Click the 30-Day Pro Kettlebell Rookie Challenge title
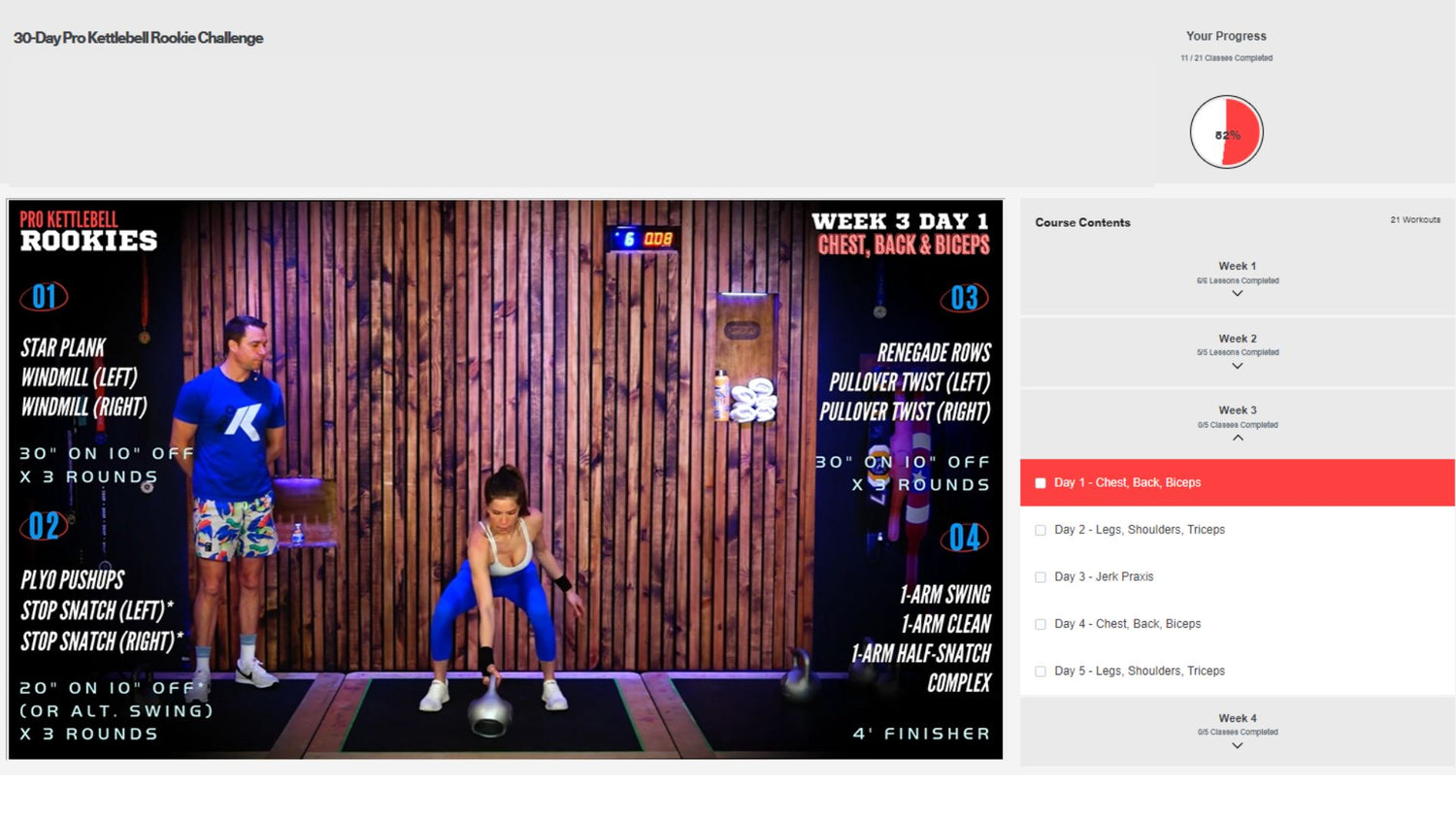The width and height of the screenshot is (1456, 819). click(x=138, y=38)
